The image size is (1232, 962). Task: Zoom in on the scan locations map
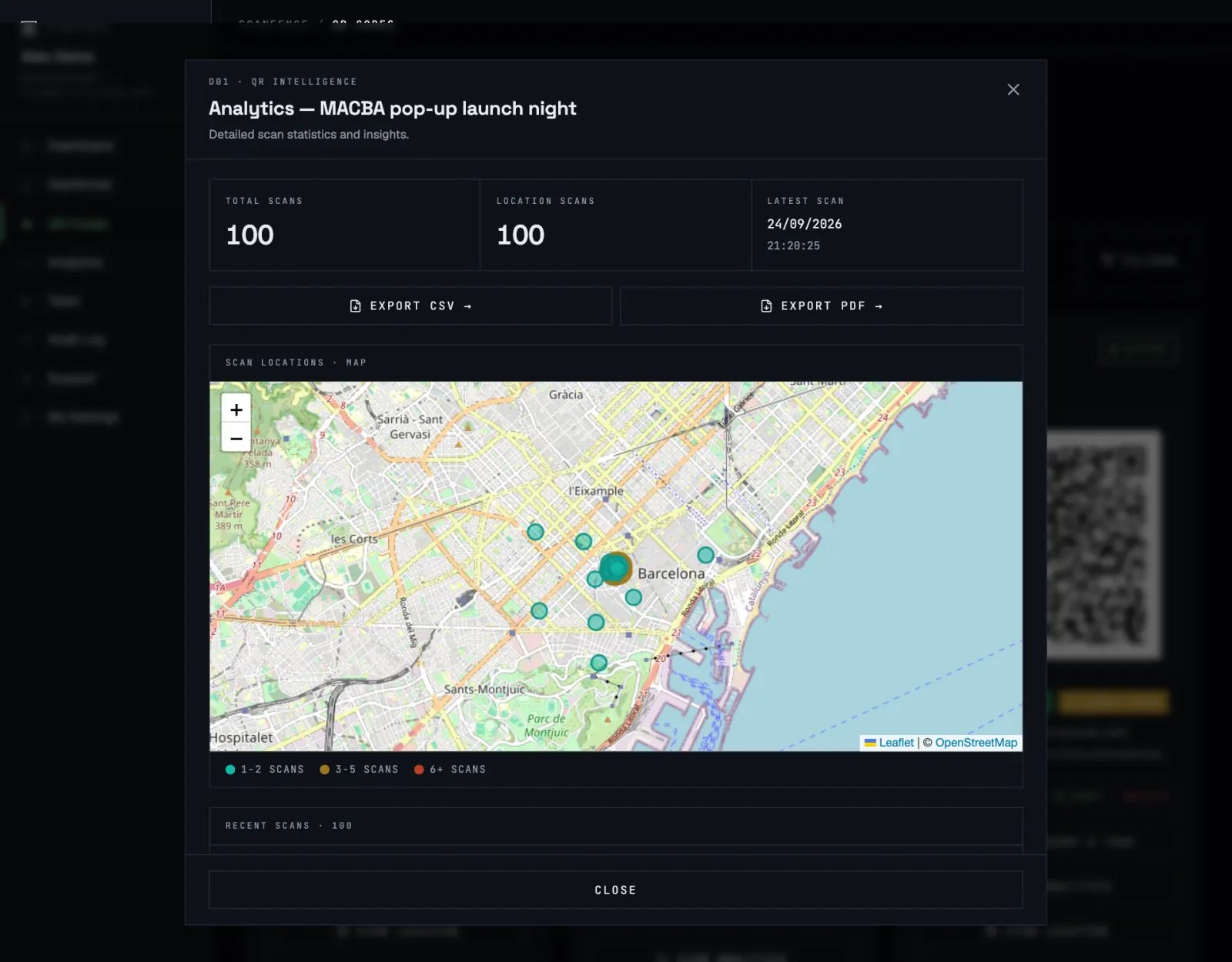click(236, 409)
